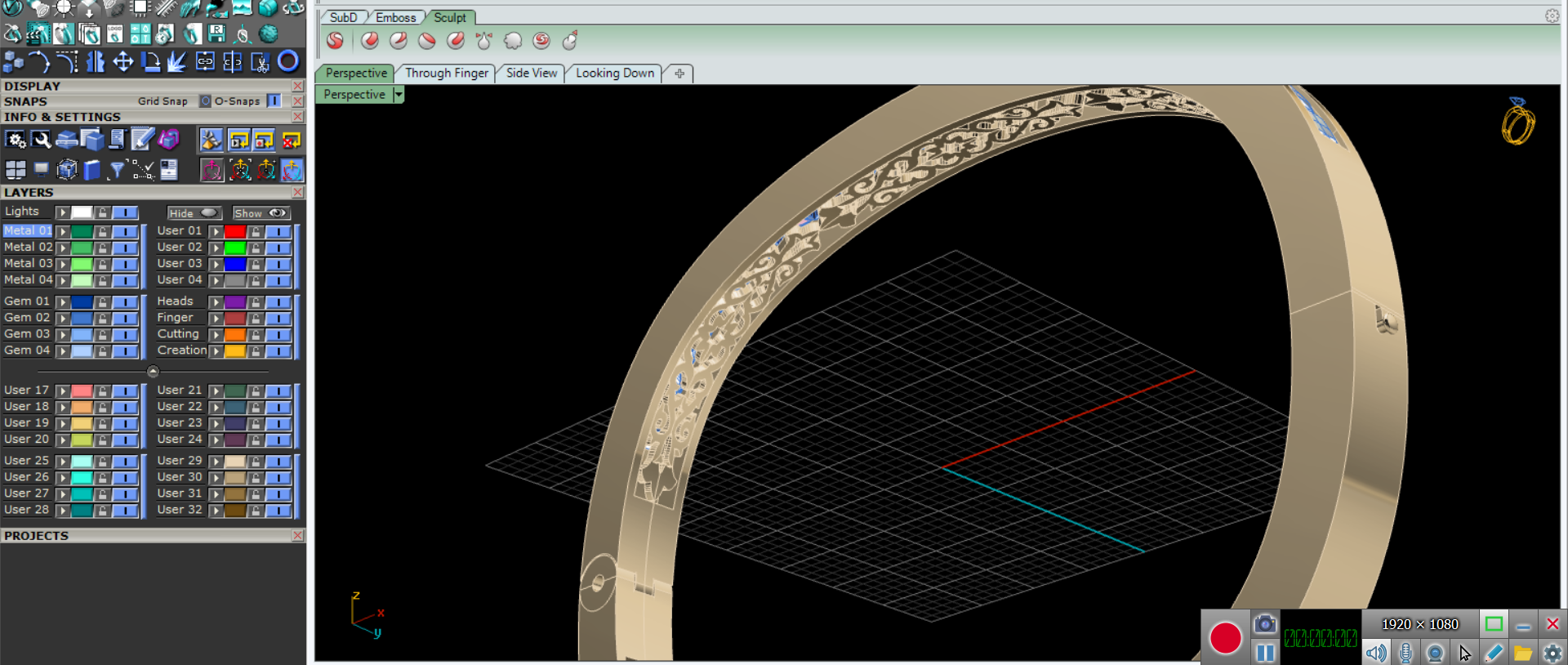Click the microphone icon in recorder bar
1568x665 pixels.
coord(1405,653)
